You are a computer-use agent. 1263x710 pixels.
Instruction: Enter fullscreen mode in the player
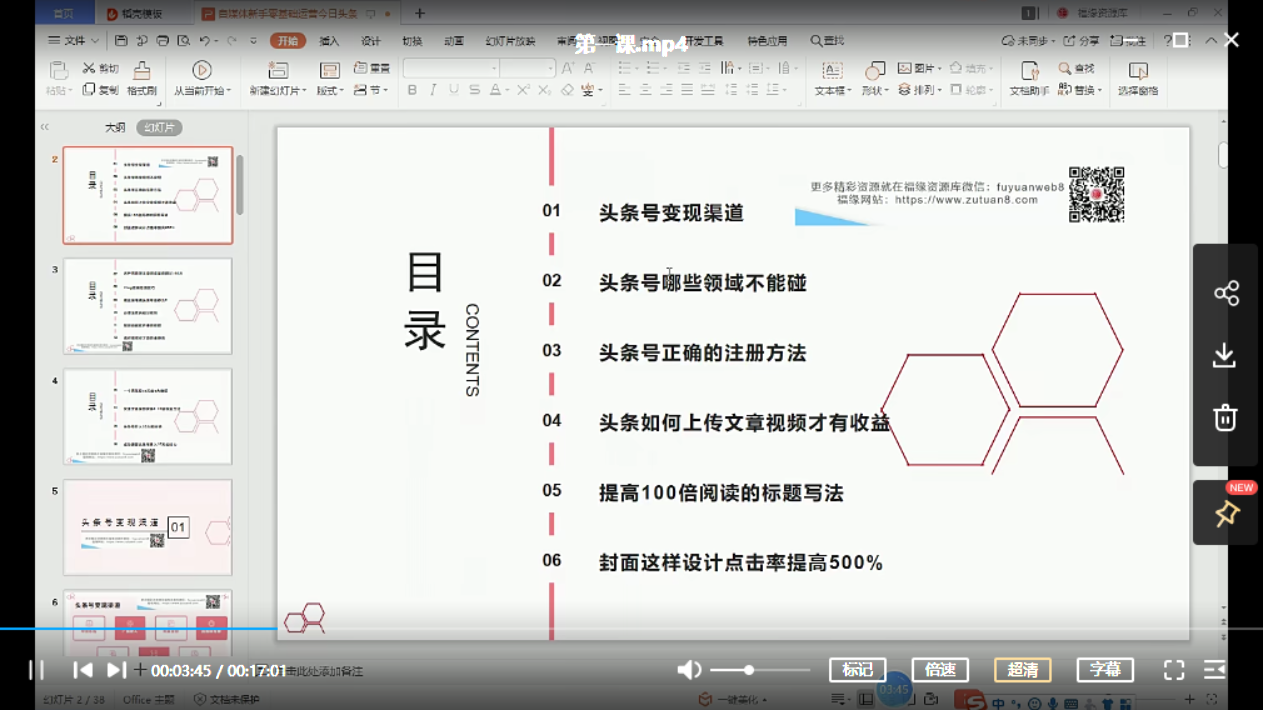(1174, 670)
